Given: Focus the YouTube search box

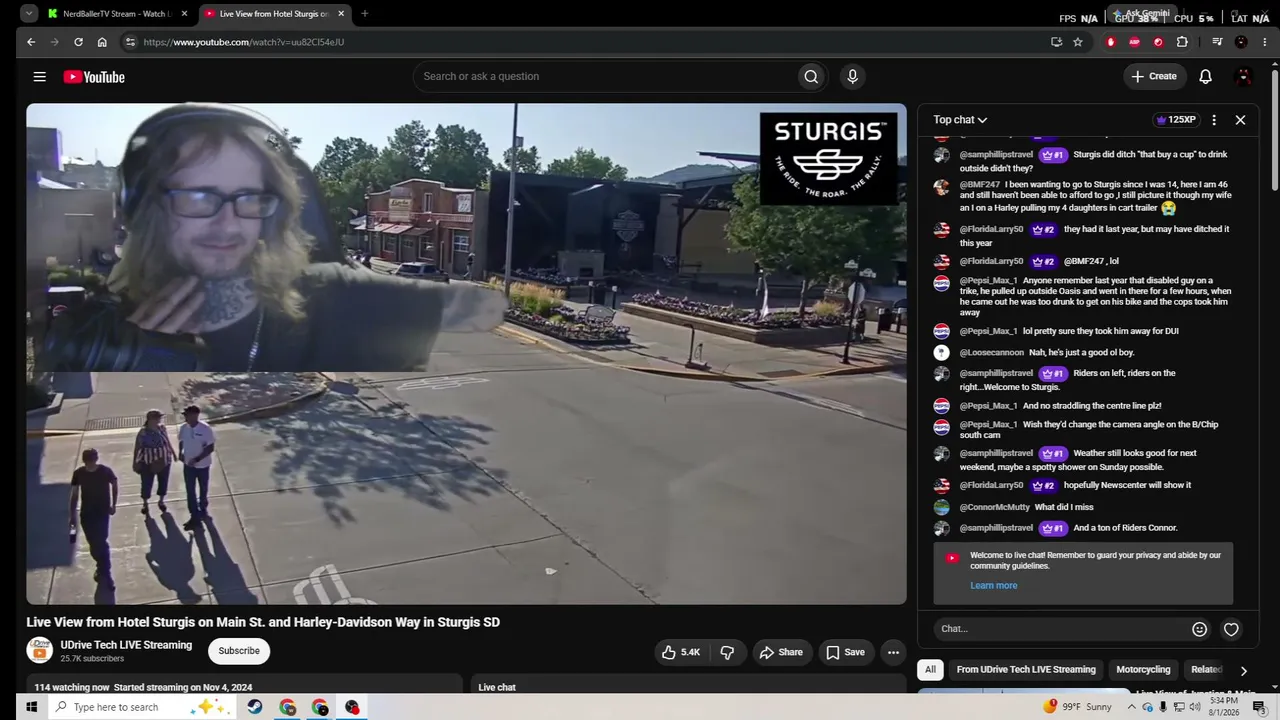Looking at the screenshot, I should point(606,77).
